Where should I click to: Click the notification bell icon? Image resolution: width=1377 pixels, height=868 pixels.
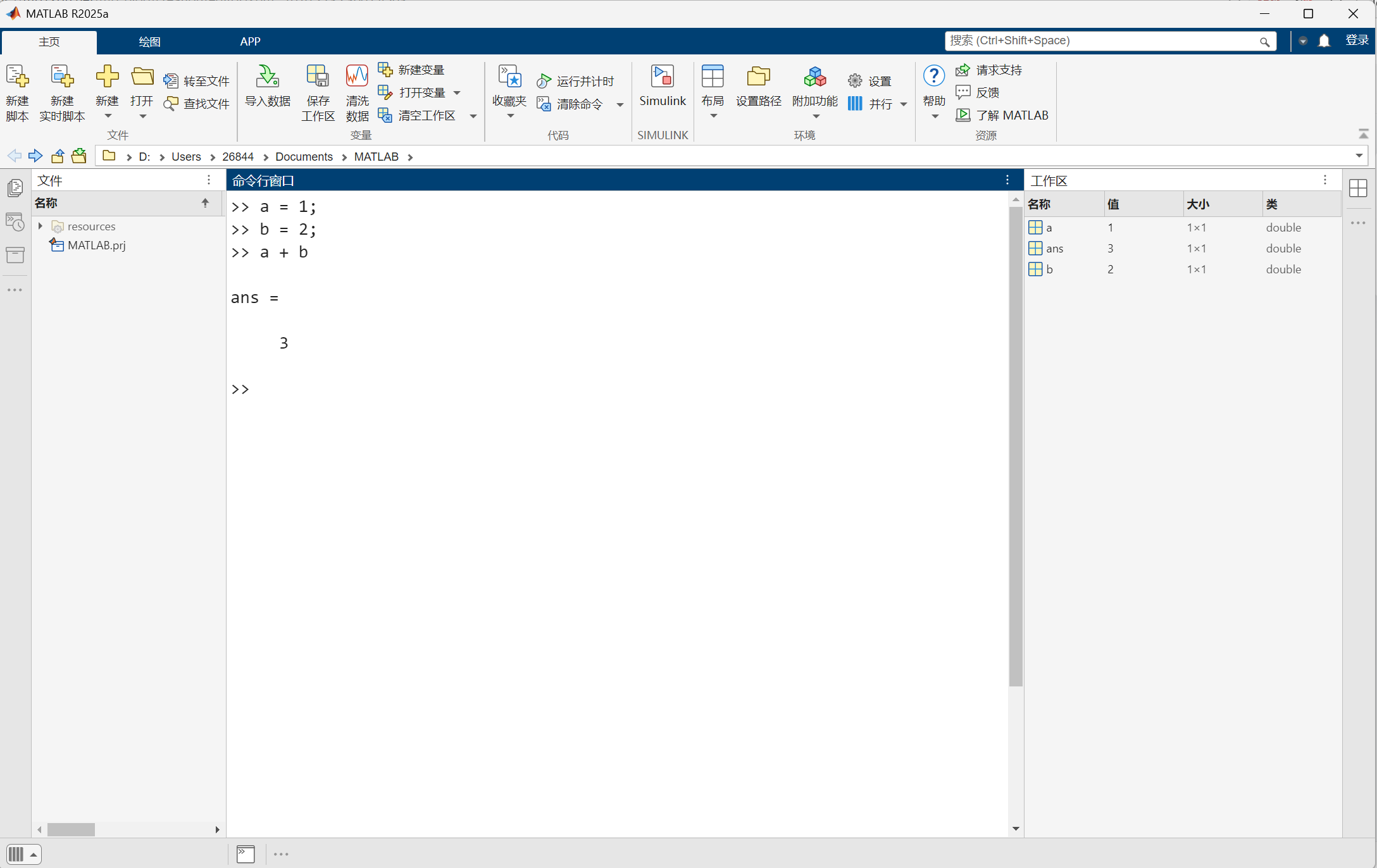tap(1324, 41)
